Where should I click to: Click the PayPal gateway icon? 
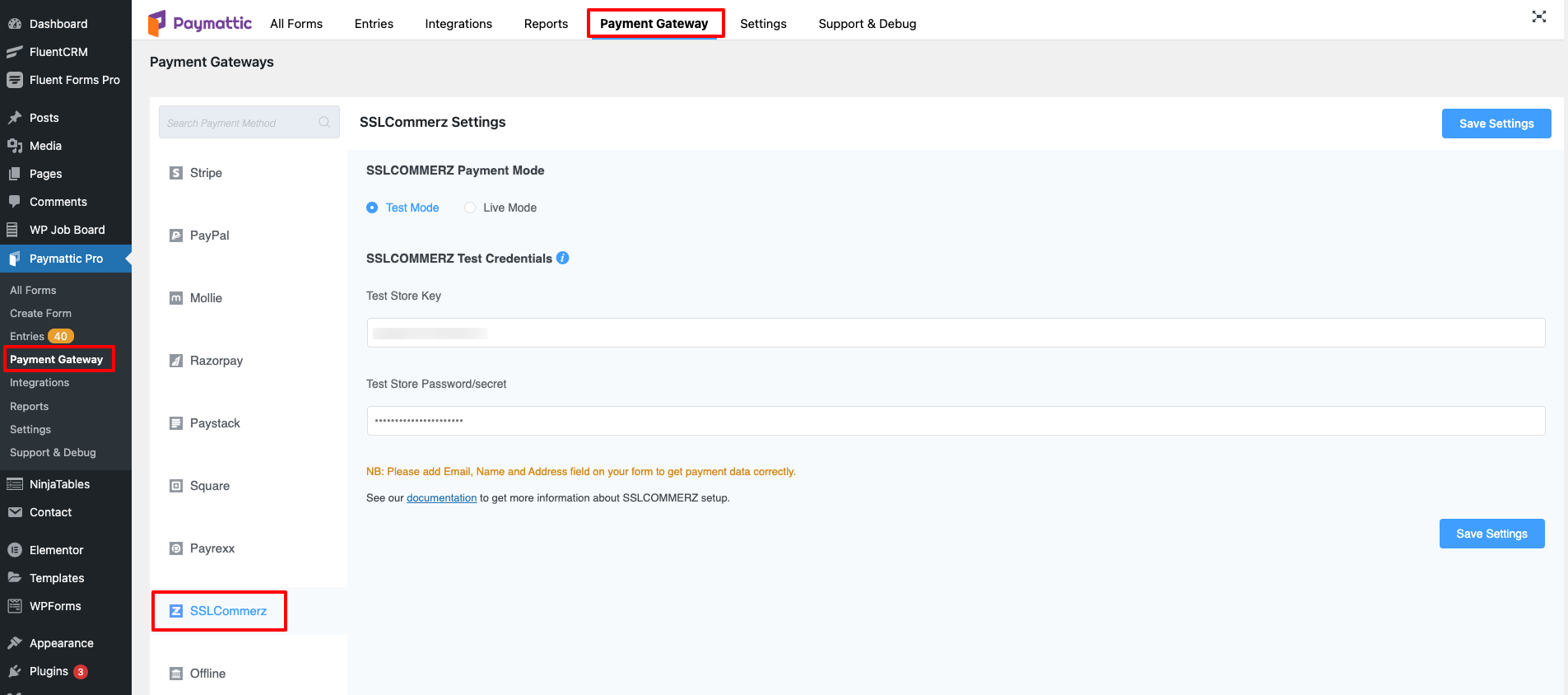pos(176,236)
